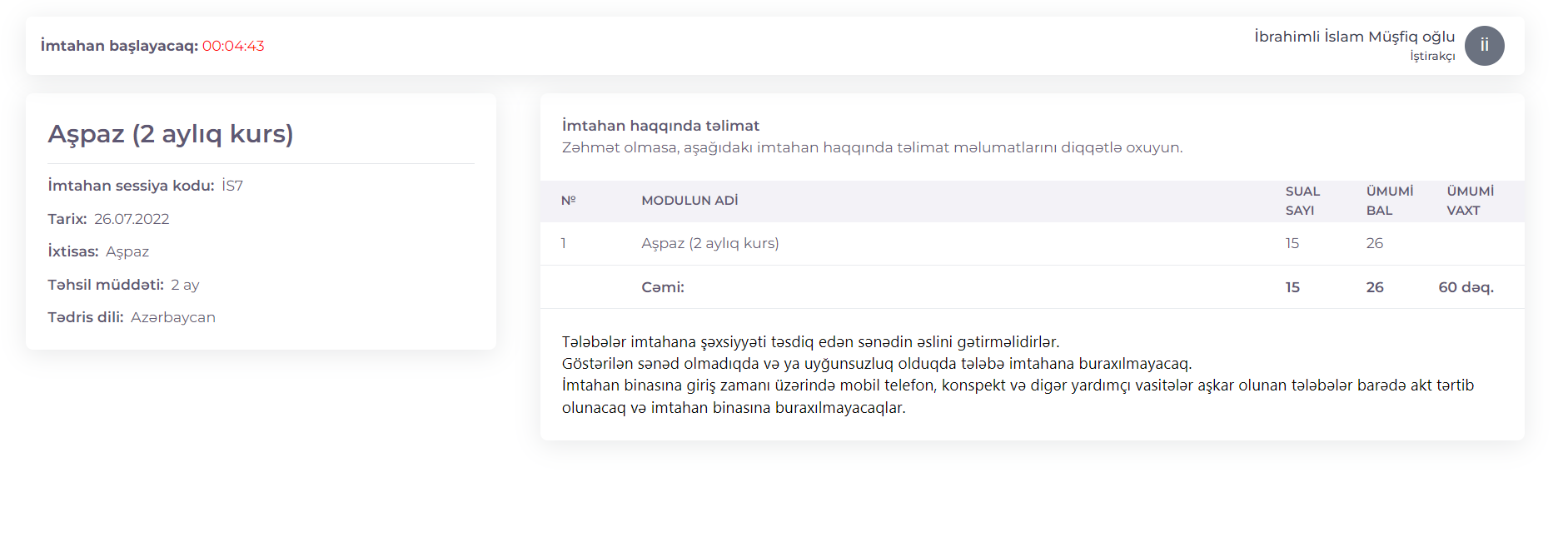Click the İxtisas value Aşpaz
The height and width of the screenshot is (552, 1568).
click(x=127, y=251)
